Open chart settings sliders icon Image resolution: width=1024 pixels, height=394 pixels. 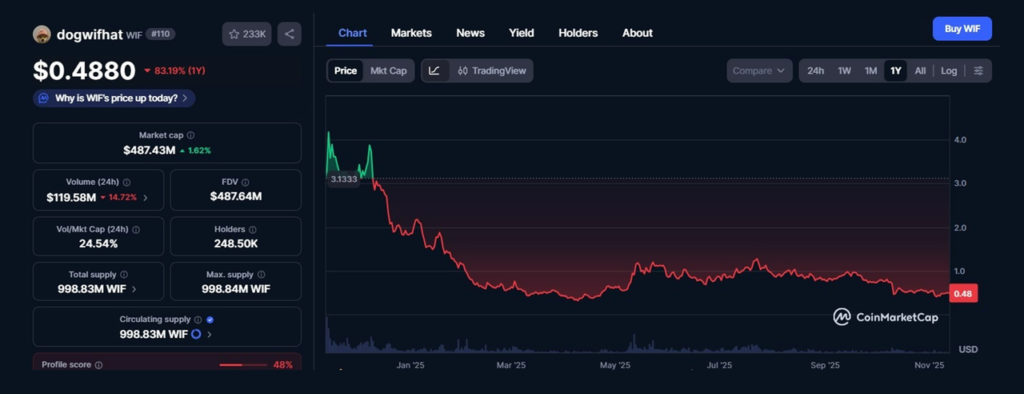click(x=978, y=71)
